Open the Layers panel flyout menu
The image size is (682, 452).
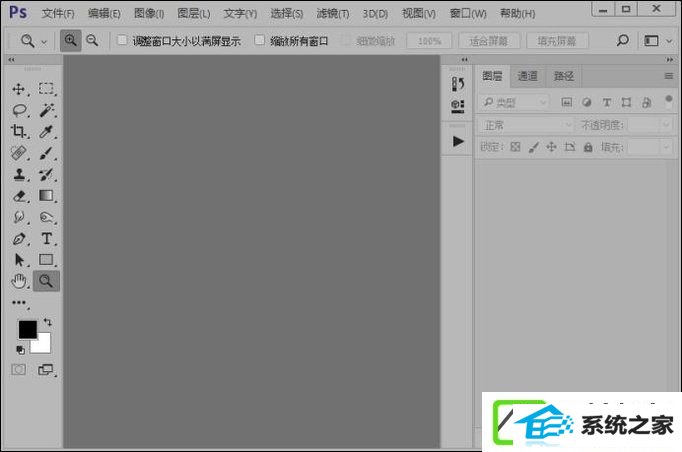669,76
